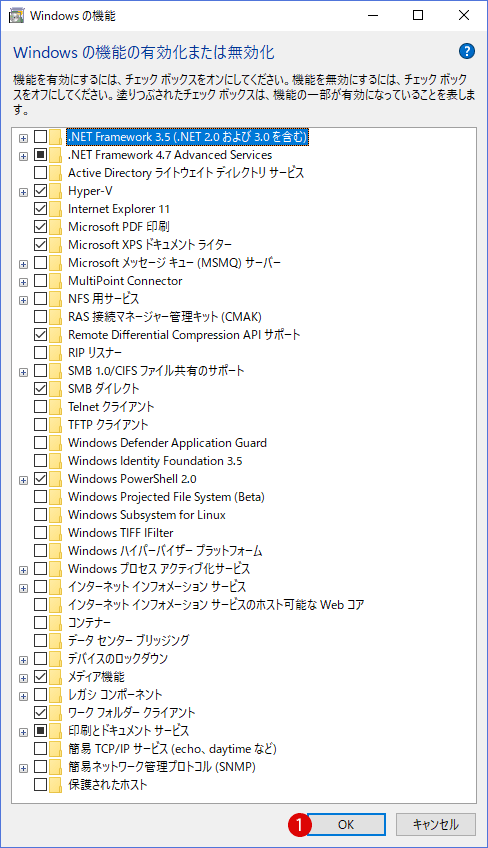Check the RIP リスナー checkbox
The image size is (488, 848).
click(40, 353)
